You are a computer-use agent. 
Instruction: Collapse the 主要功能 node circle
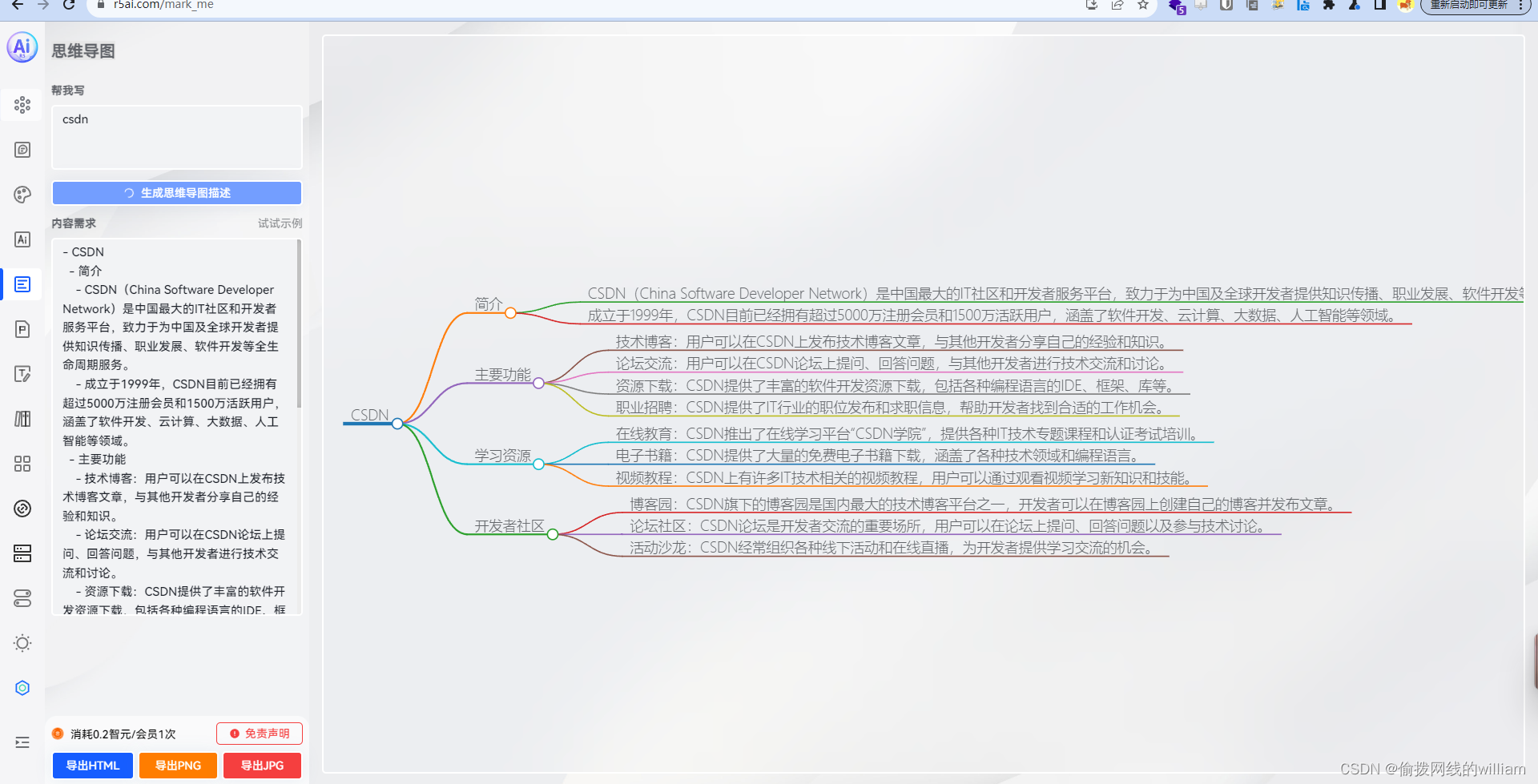coord(539,384)
